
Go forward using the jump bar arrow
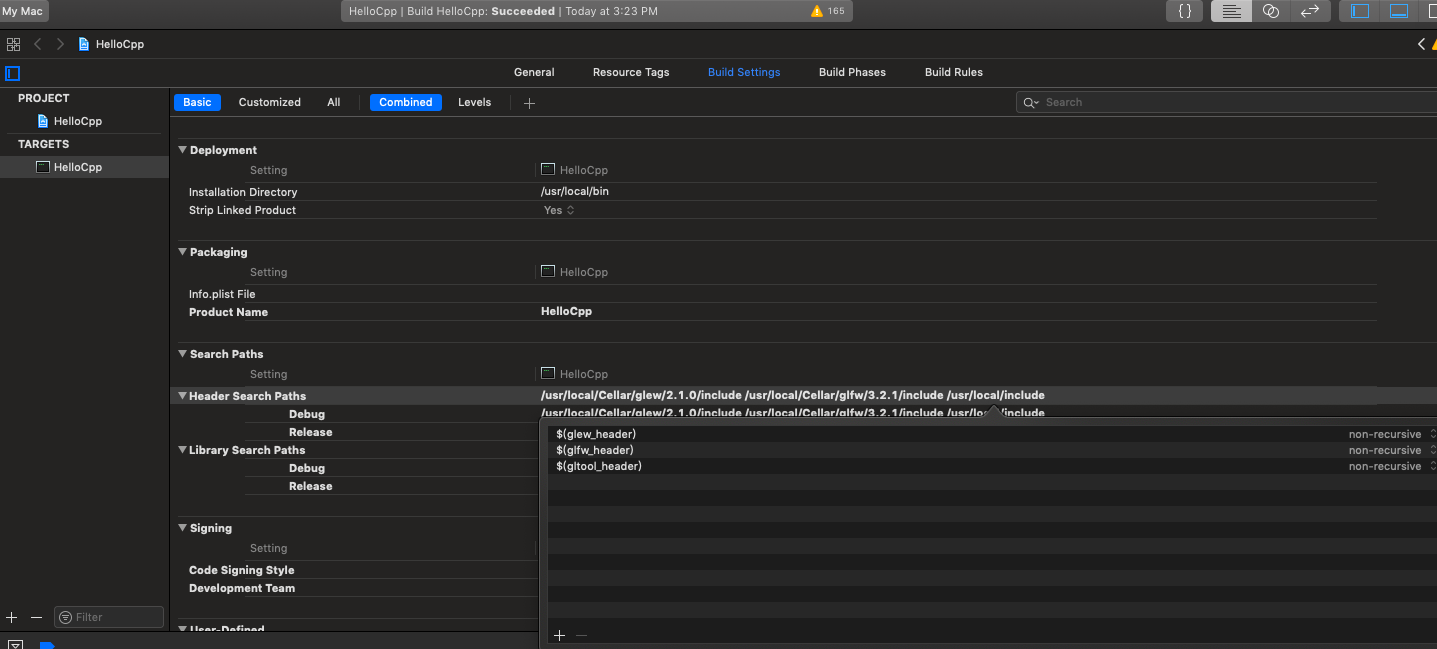point(61,44)
